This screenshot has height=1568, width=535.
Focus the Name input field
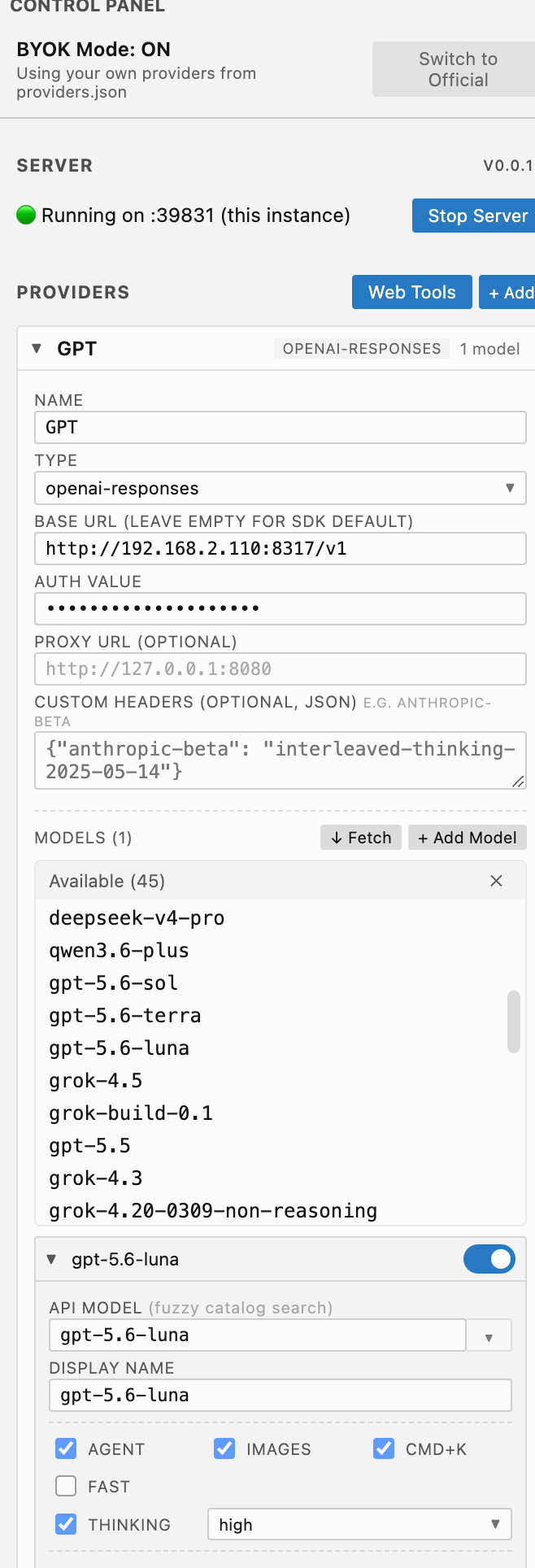(281, 428)
